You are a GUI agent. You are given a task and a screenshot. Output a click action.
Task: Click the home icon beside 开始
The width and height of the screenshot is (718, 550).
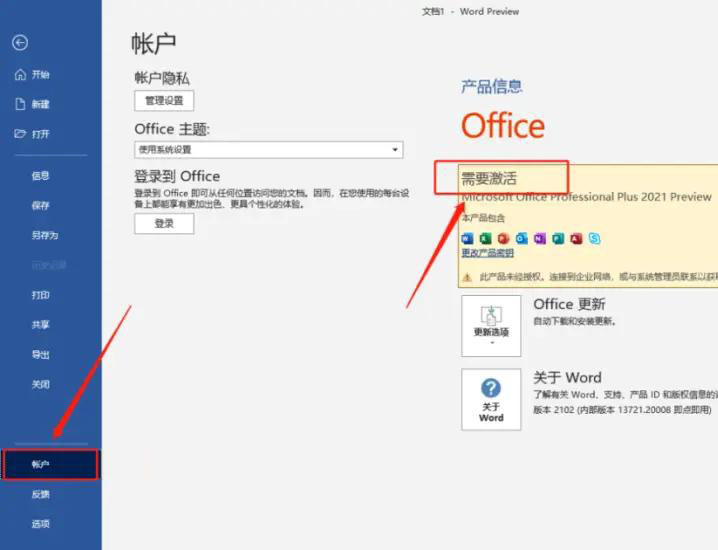(x=20, y=74)
